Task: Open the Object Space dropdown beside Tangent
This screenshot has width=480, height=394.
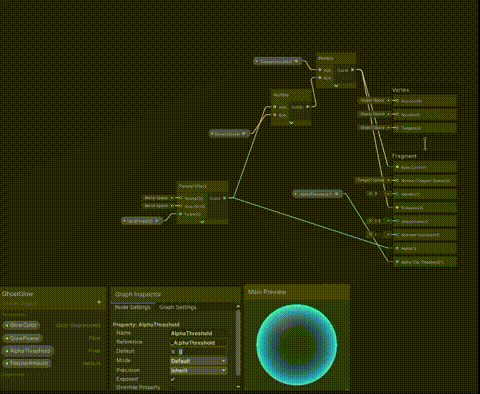Action: (373, 128)
